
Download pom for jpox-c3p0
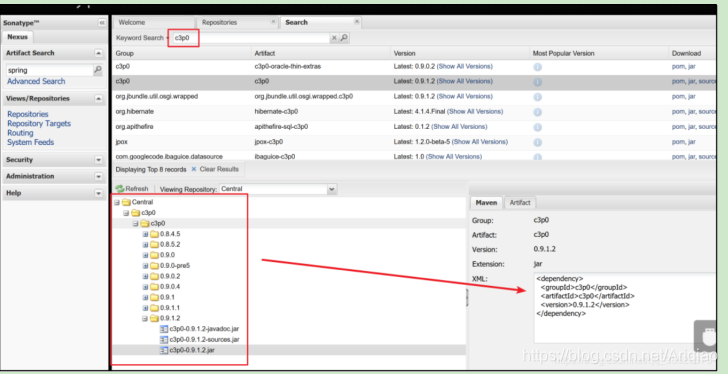click(x=678, y=142)
